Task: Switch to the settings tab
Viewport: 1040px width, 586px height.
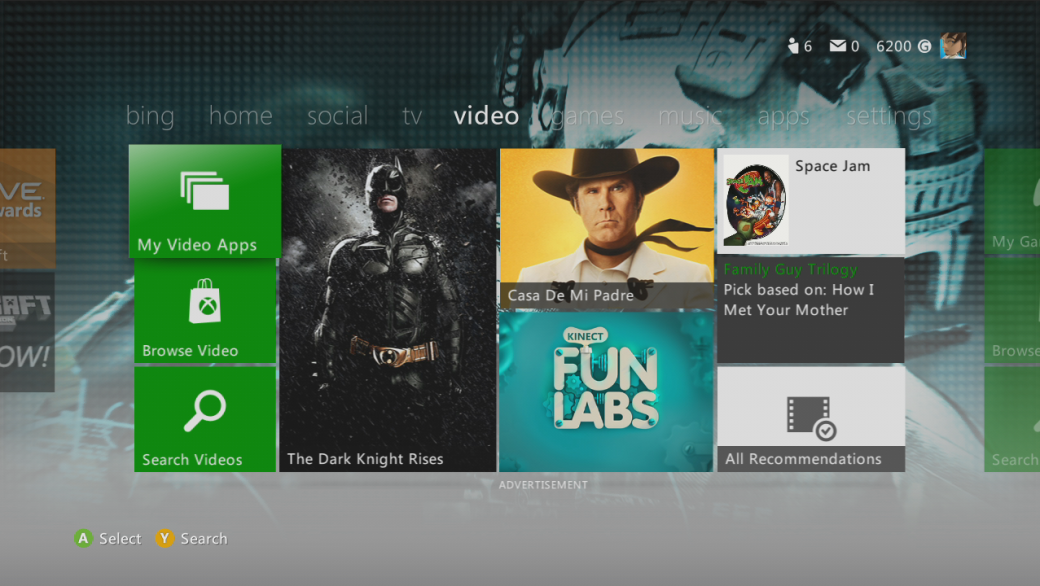Action: tap(889, 117)
